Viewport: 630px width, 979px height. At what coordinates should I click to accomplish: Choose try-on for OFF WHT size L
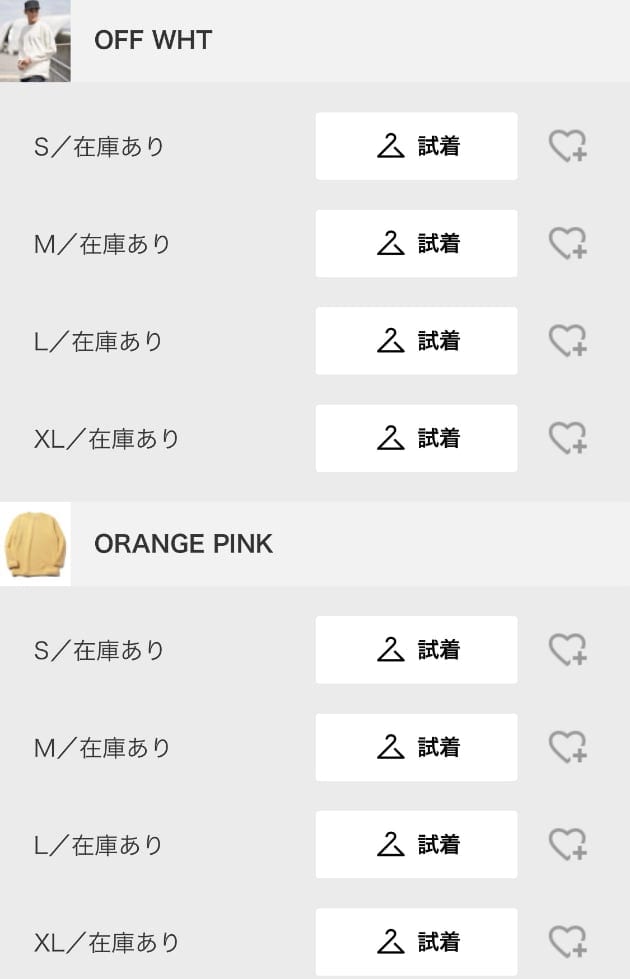pyautogui.click(x=416, y=341)
